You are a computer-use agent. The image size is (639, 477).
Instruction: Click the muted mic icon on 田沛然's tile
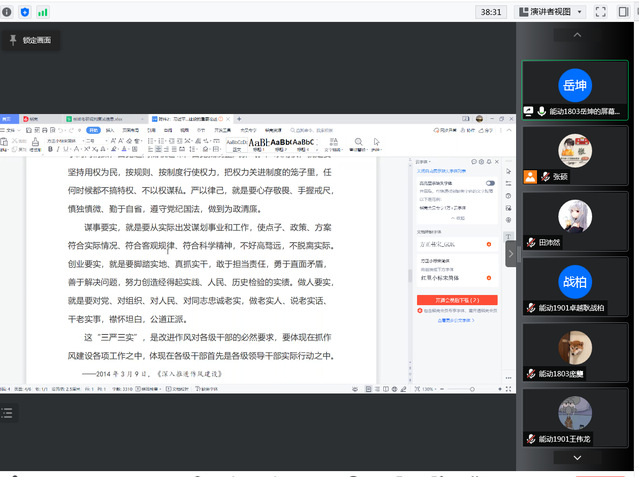tap(530, 242)
